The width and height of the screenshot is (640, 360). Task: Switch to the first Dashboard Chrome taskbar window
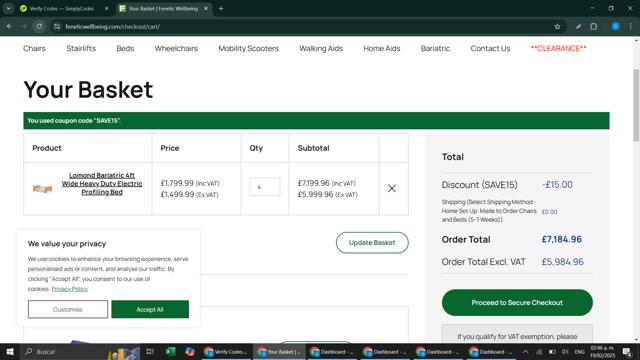pyautogui.click(x=332, y=351)
